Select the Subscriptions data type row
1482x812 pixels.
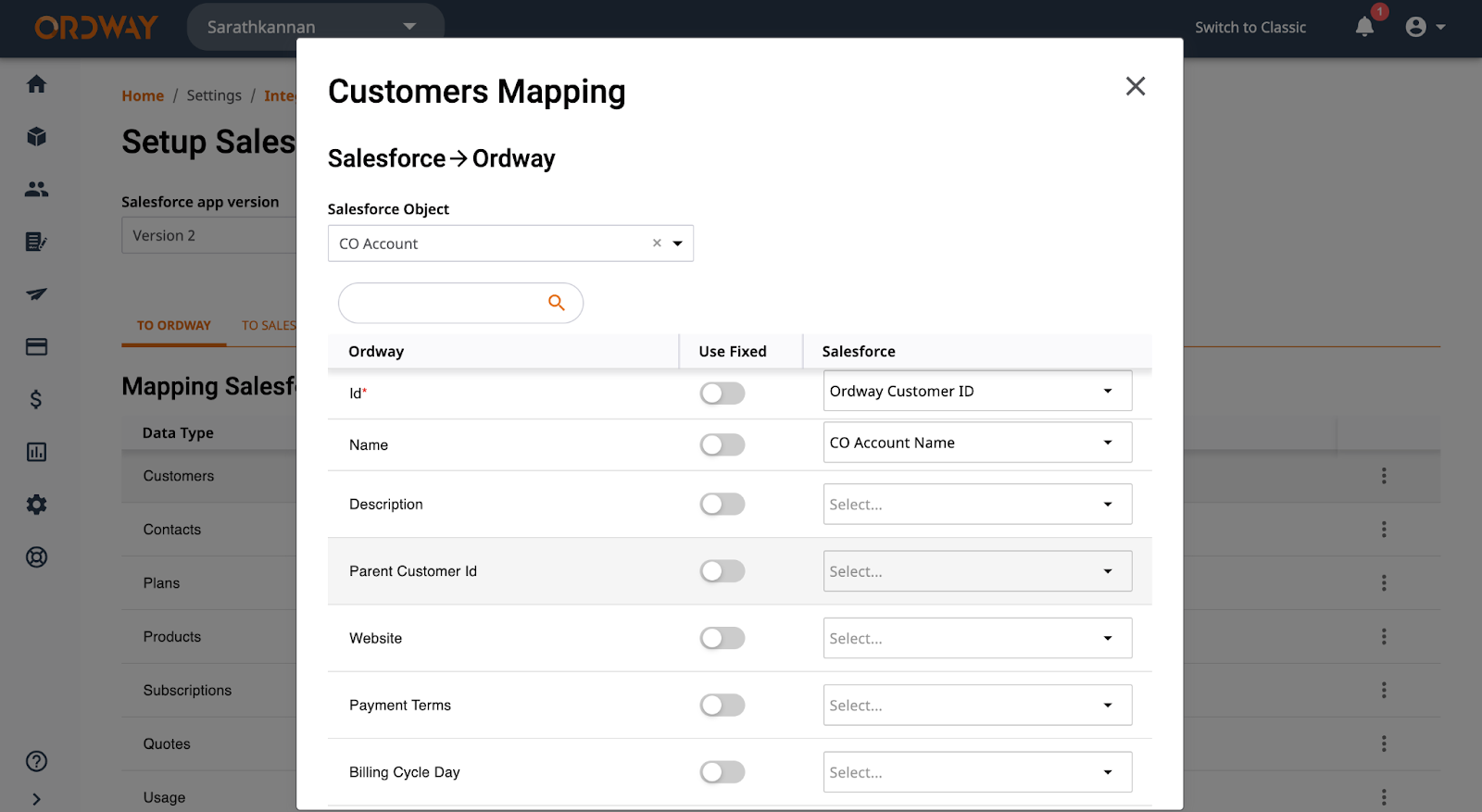(x=188, y=691)
